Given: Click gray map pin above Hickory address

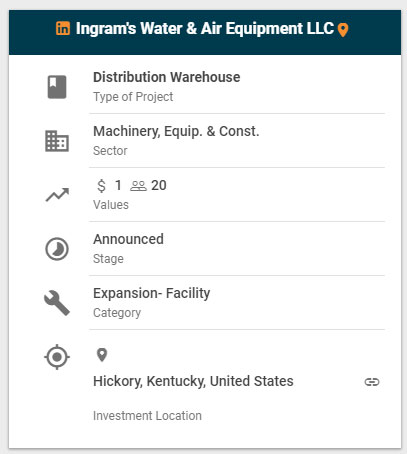Looking at the screenshot, I should click(102, 355).
